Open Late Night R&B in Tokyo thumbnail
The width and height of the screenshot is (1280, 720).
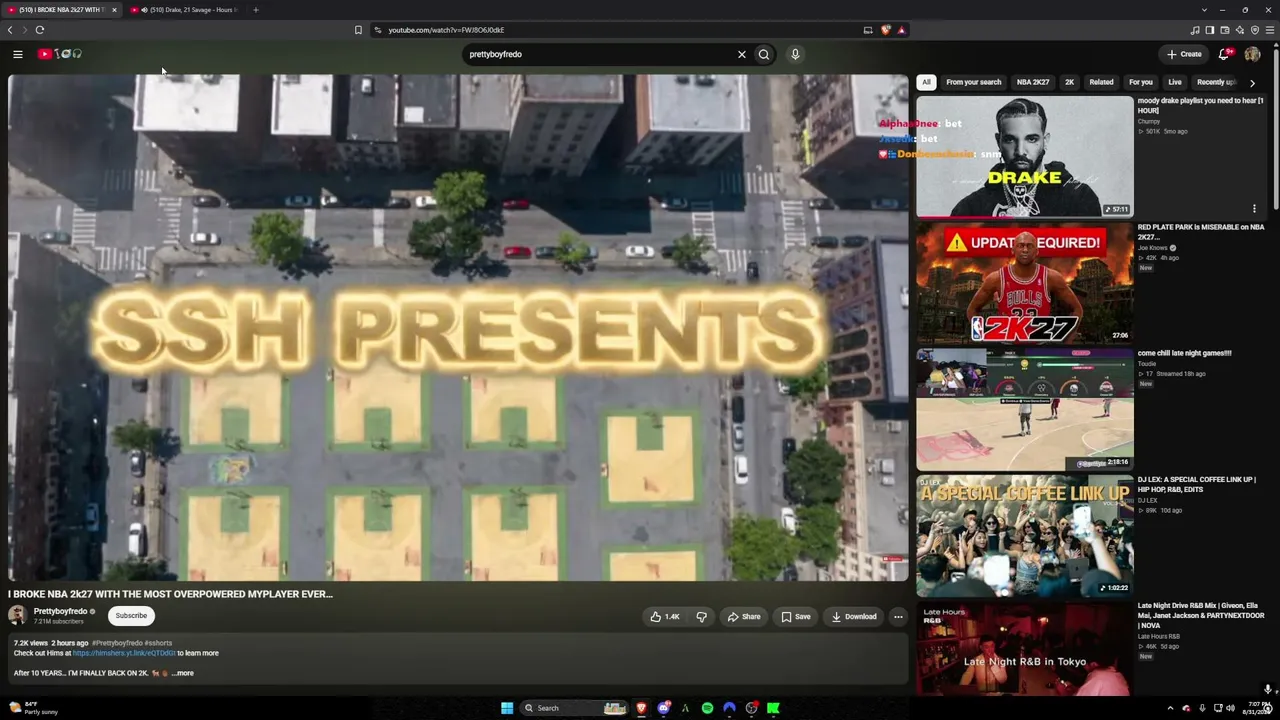pos(1025,649)
